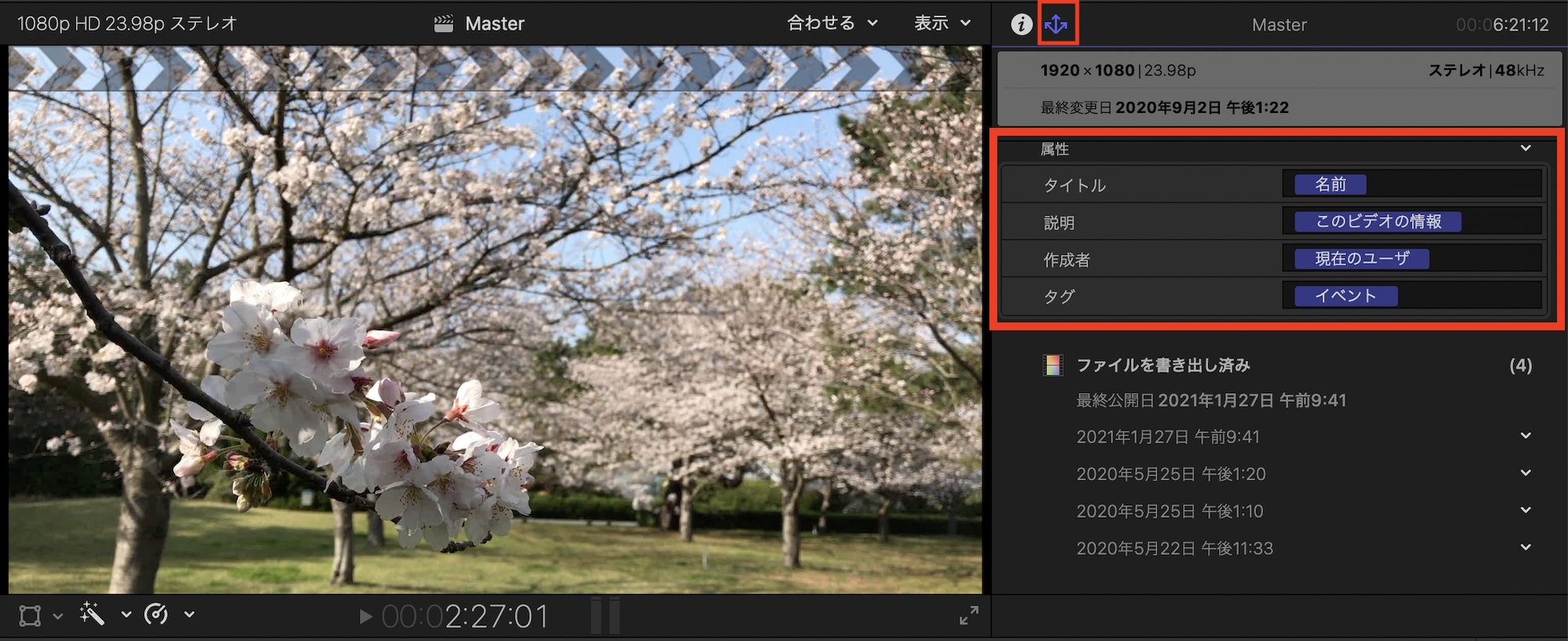
Task: Click the タグ label
Action: (x=1058, y=297)
